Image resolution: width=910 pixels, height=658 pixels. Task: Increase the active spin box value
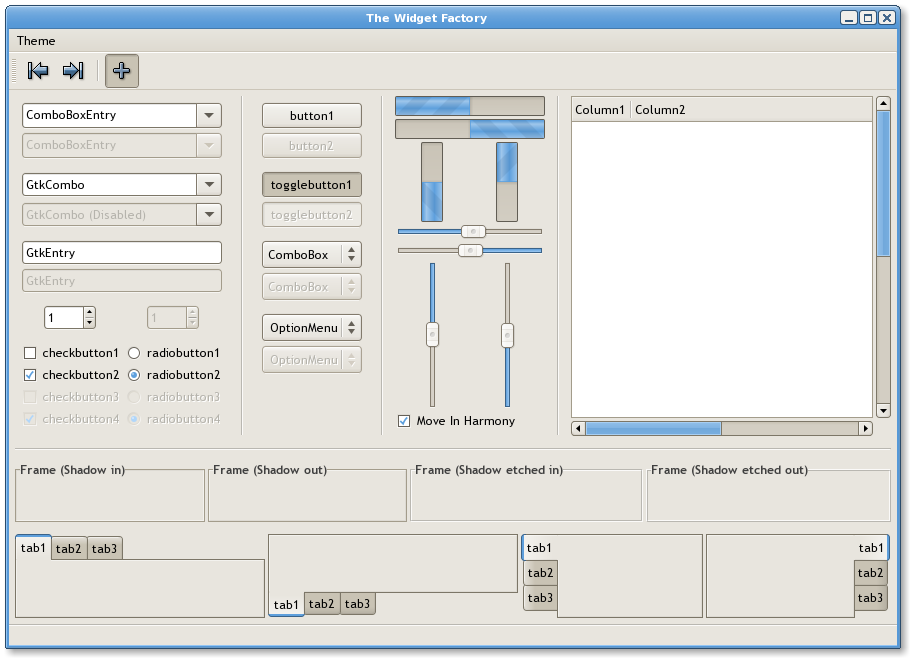pyautogui.click(x=89, y=313)
